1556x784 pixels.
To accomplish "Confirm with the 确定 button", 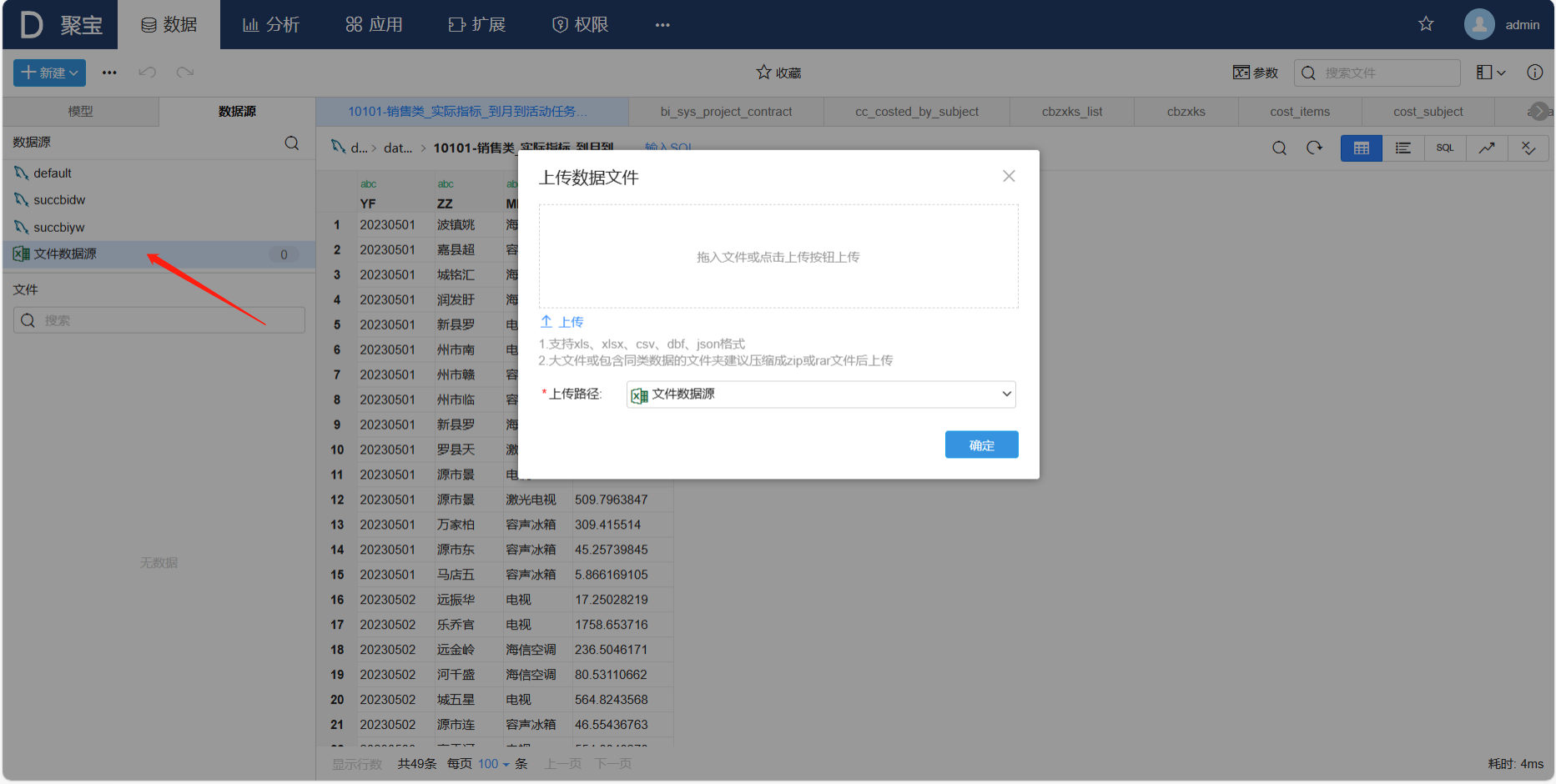I will 981,445.
